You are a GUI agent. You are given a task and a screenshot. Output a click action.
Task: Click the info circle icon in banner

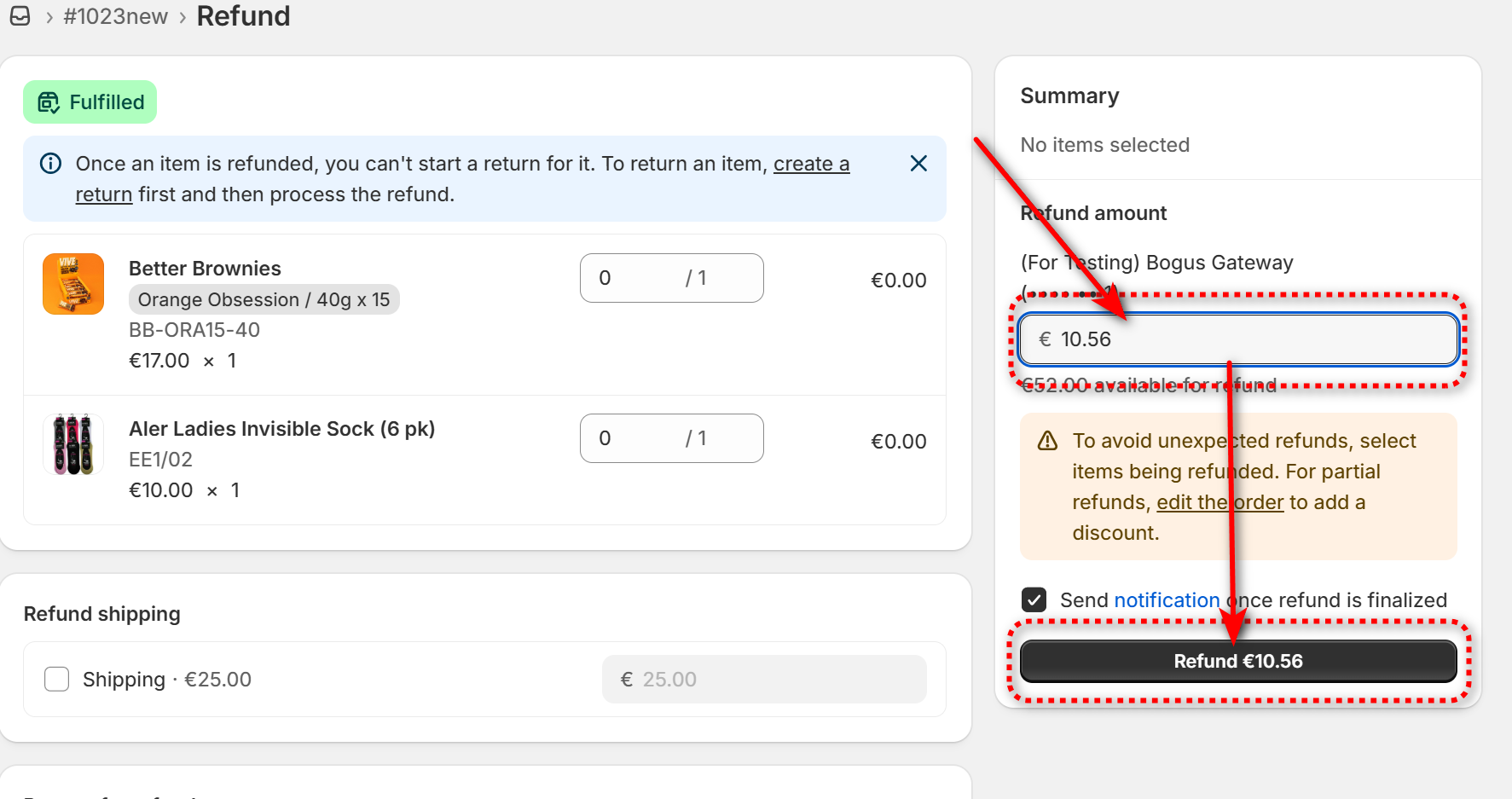click(51, 163)
